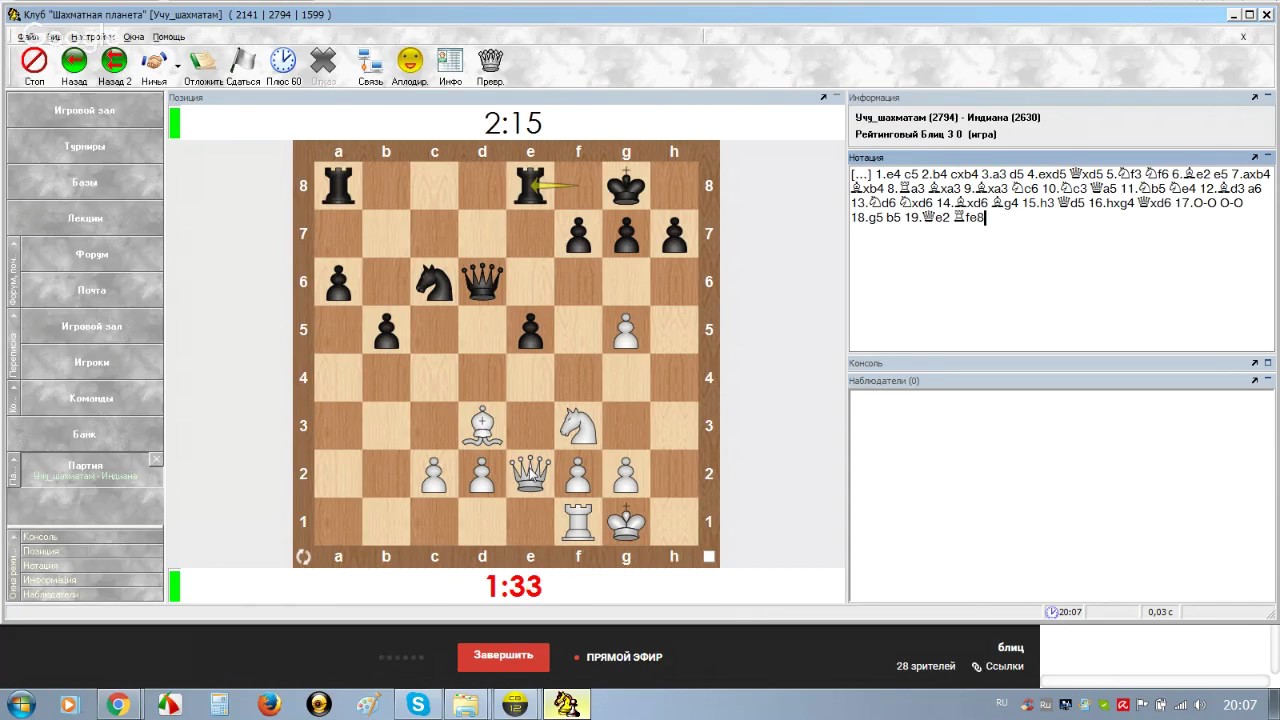This screenshot has width=1280, height=720.
Task: Maximize the Консоль panel
Action: coord(1268,363)
